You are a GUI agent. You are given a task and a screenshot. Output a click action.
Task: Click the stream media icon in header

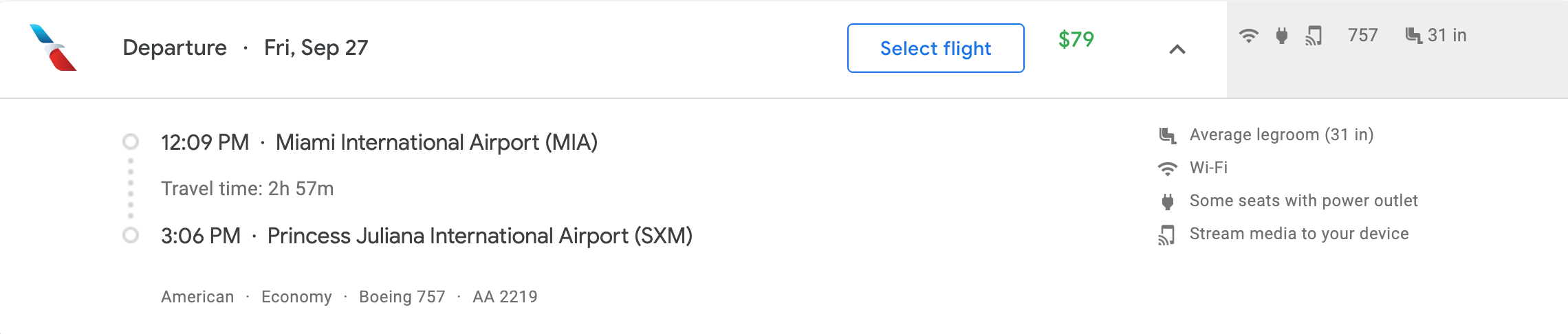pos(1314,36)
